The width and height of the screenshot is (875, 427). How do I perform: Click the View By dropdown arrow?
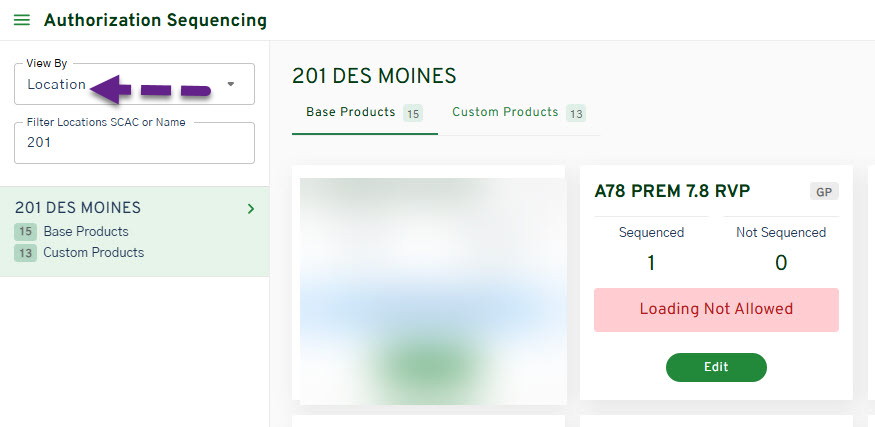(231, 85)
